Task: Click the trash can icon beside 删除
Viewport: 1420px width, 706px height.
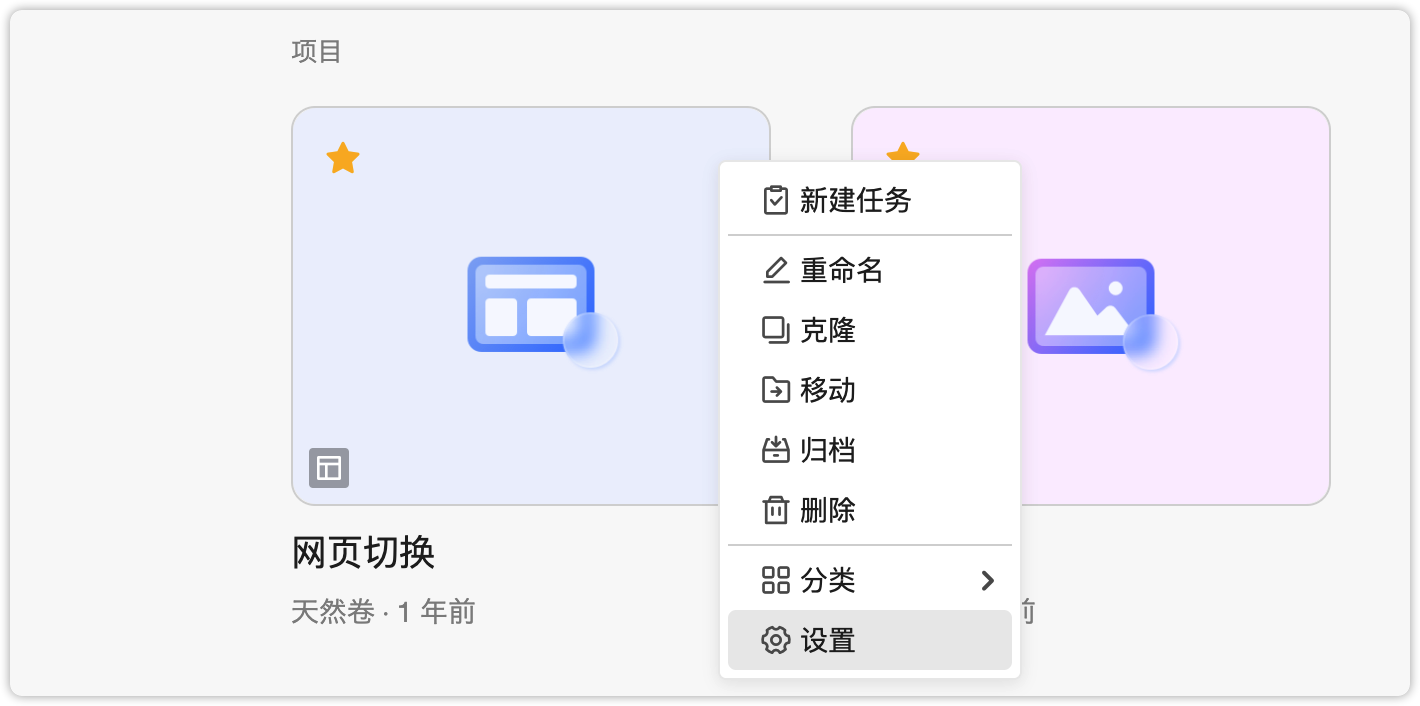Action: coord(775,510)
